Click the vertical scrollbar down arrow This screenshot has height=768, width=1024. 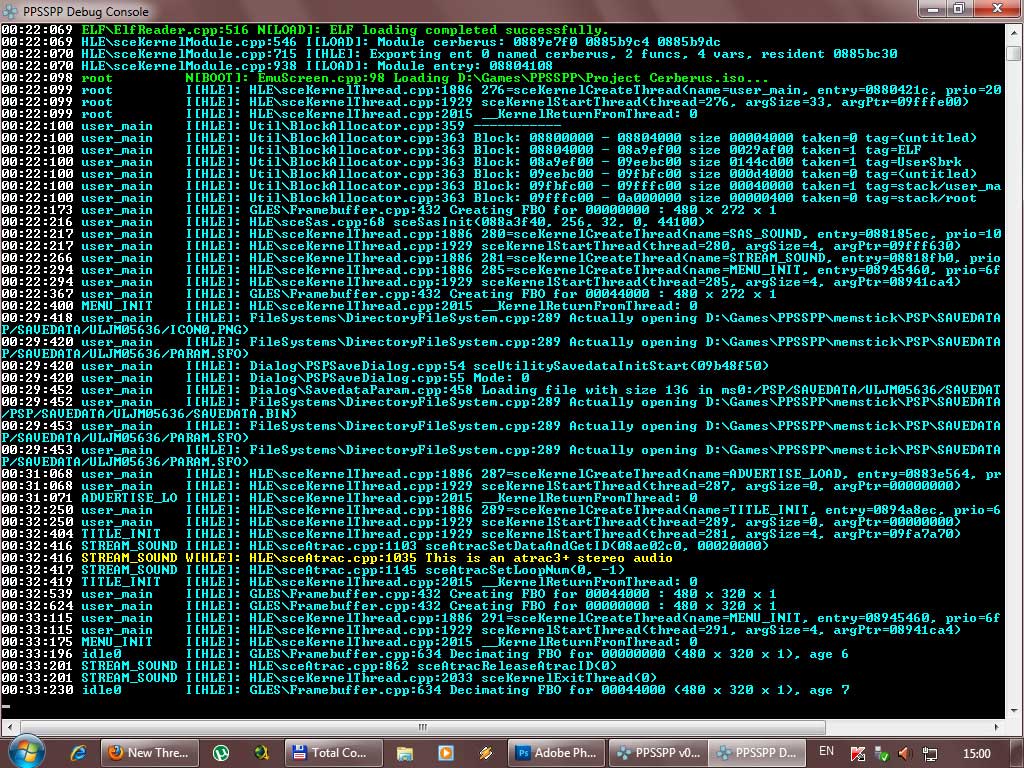(1014, 711)
